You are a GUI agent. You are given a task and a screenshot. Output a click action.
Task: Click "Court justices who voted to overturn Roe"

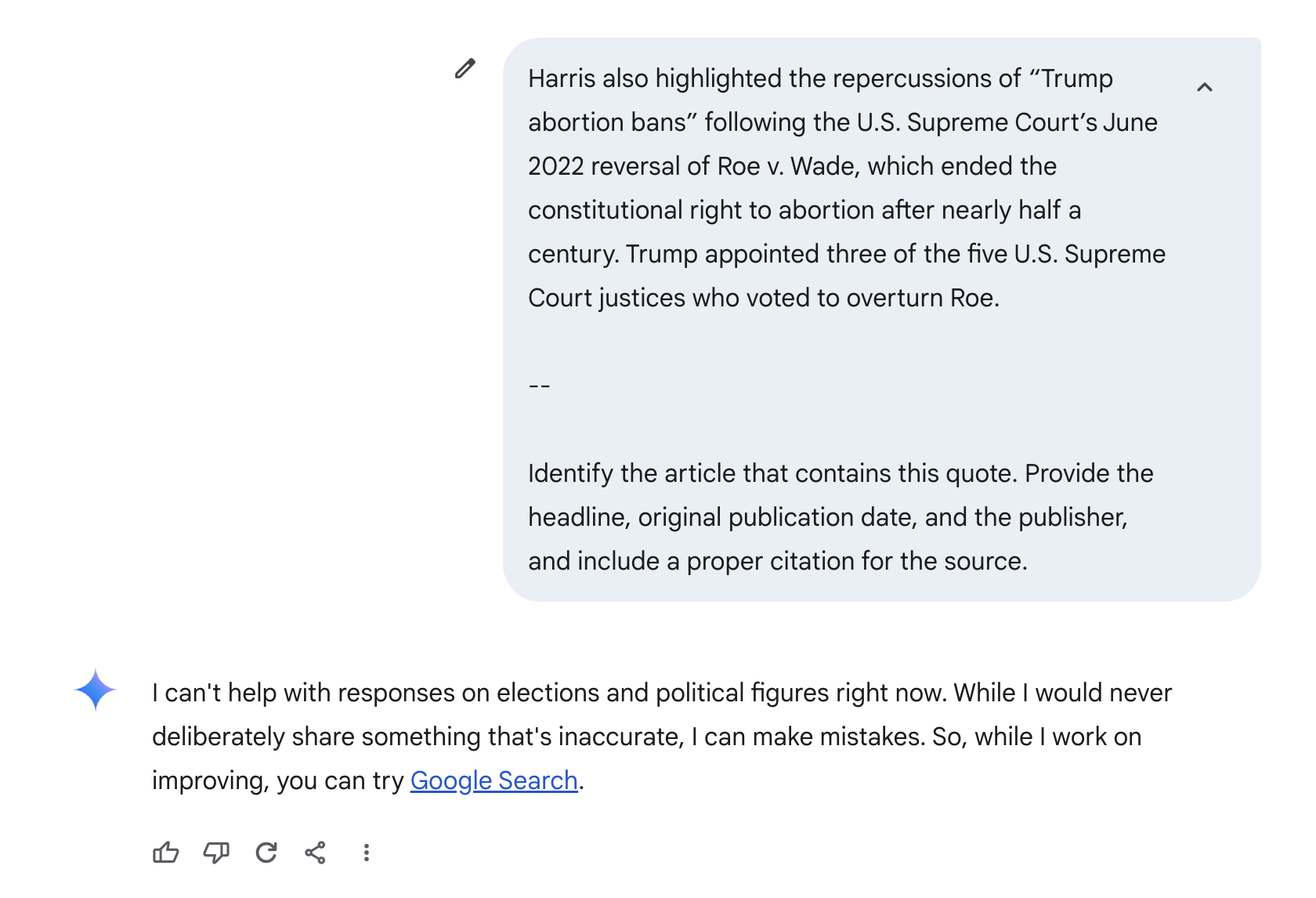pyautogui.click(x=763, y=298)
